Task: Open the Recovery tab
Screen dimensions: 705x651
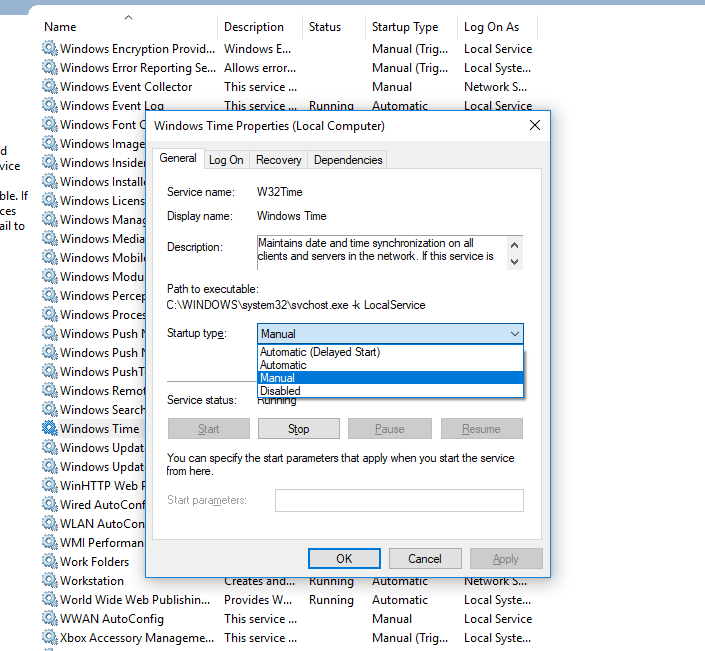Action: click(279, 160)
